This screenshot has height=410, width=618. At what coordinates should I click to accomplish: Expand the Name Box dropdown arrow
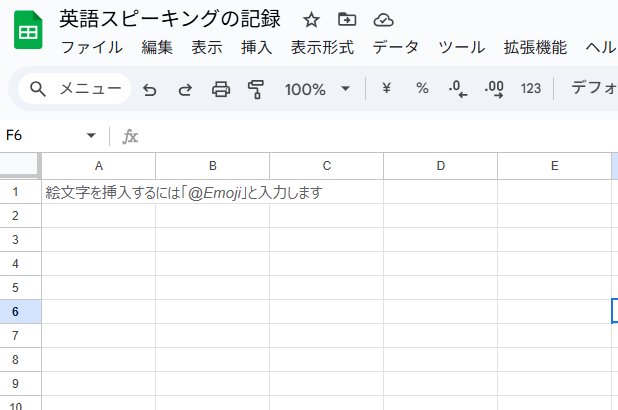91,135
